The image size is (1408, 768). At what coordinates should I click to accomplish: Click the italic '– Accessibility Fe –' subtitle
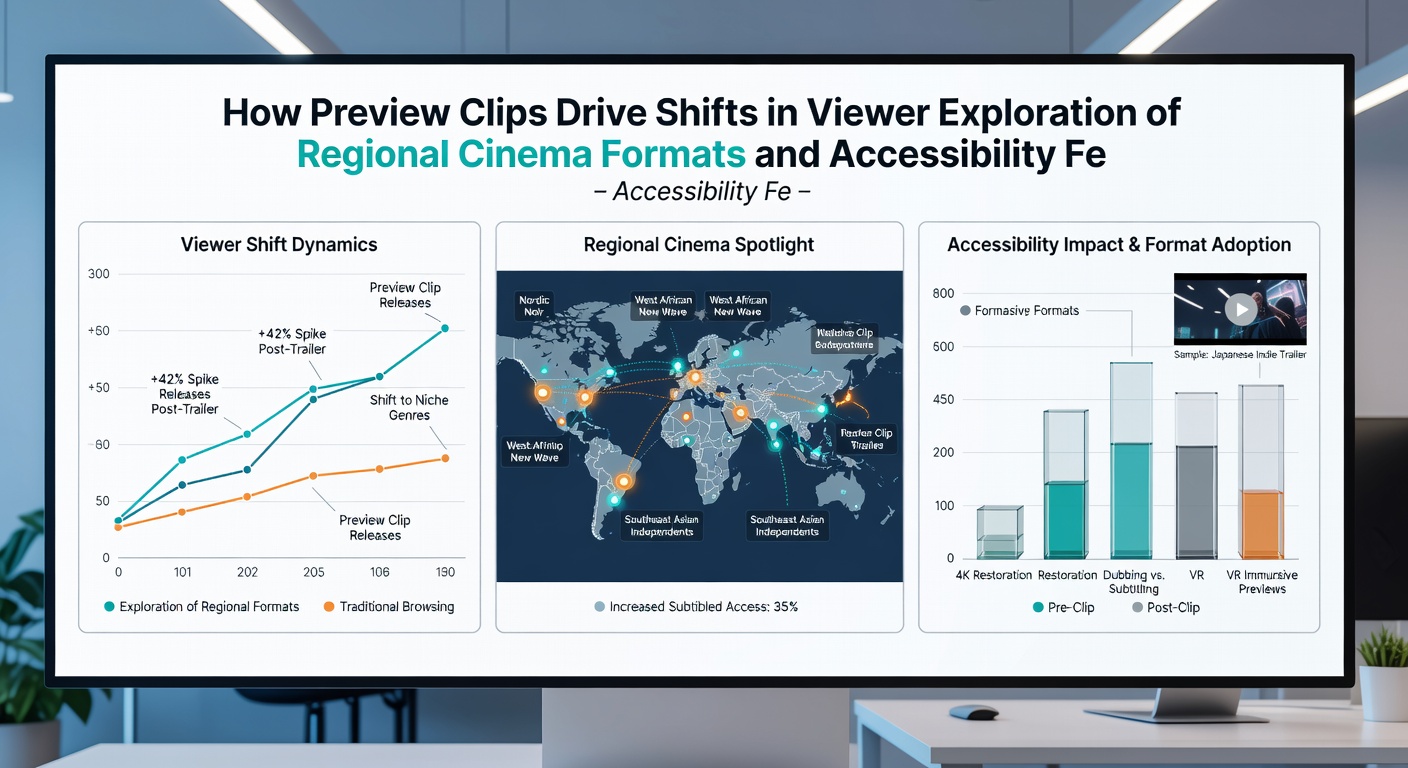tap(700, 191)
